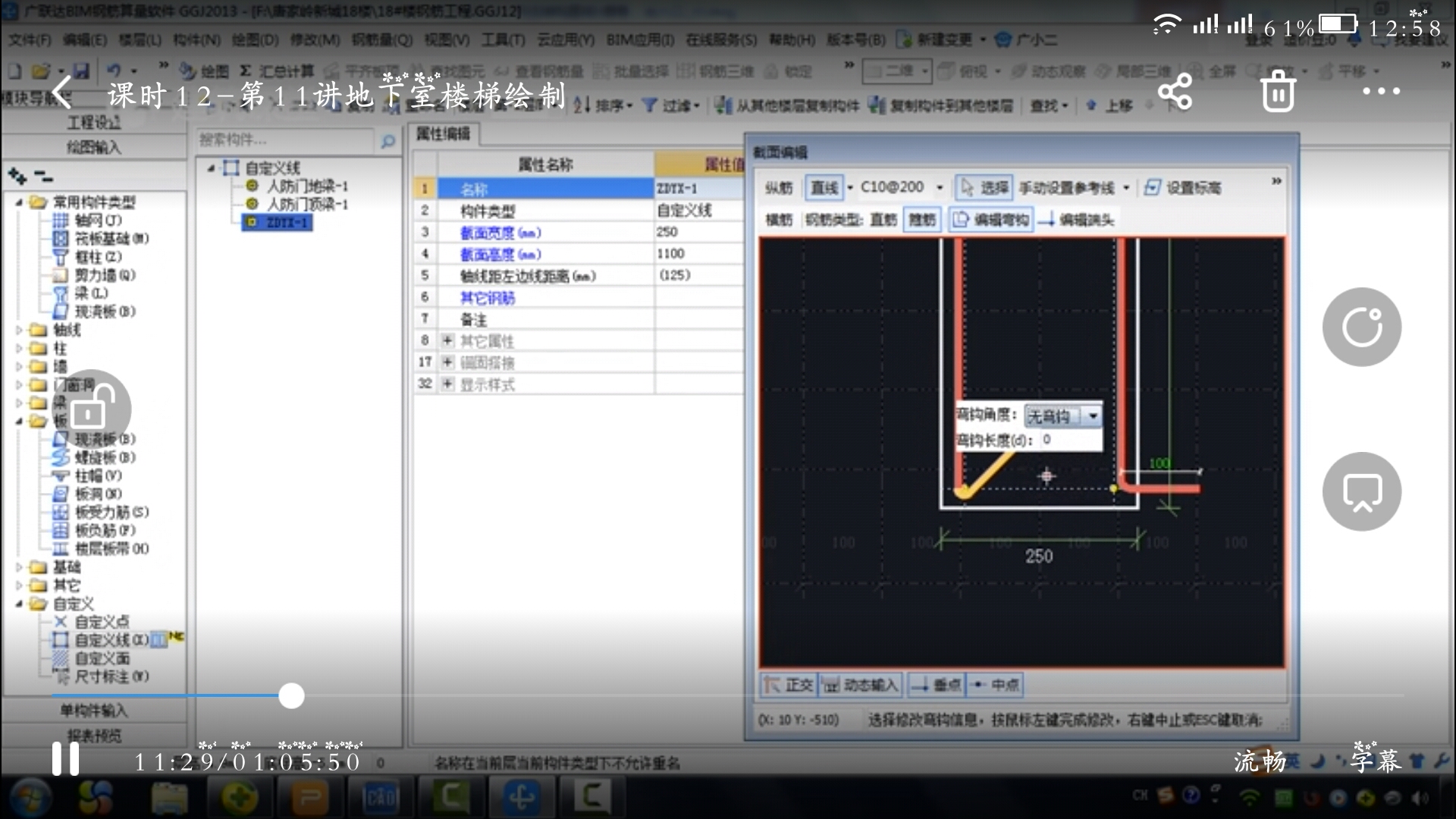1456x819 pixels.
Task: Click the search magnifier icon
Action: tap(388, 141)
